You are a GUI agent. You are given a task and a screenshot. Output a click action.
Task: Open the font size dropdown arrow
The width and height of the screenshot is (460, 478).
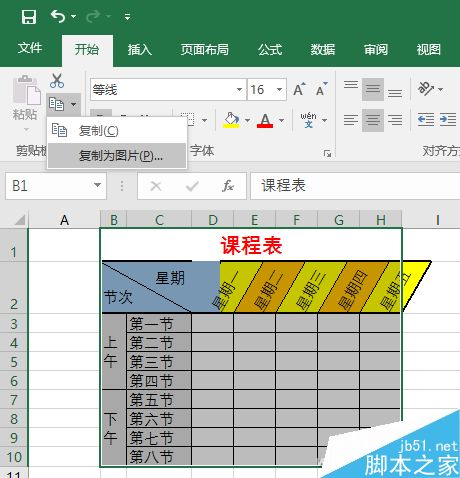tap(280, 90)
